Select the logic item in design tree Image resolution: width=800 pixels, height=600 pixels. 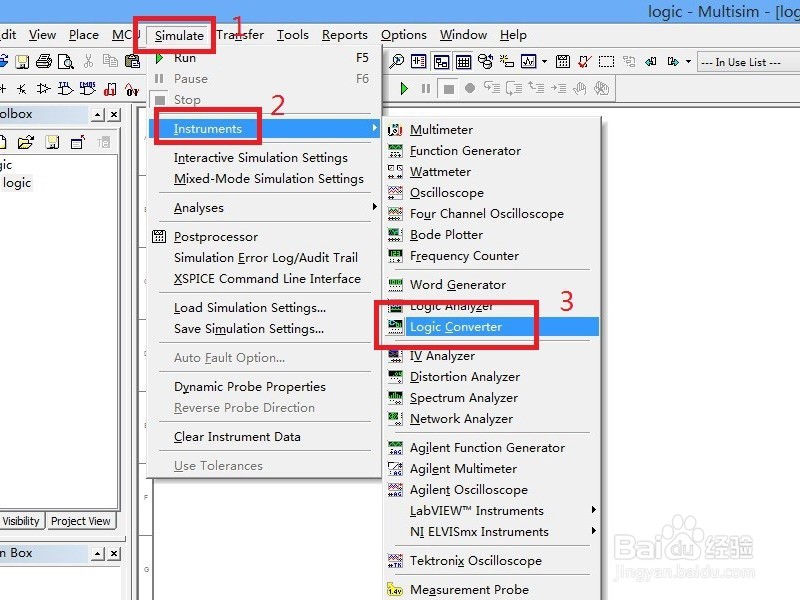pyautogui.click(x=17, y=183)
